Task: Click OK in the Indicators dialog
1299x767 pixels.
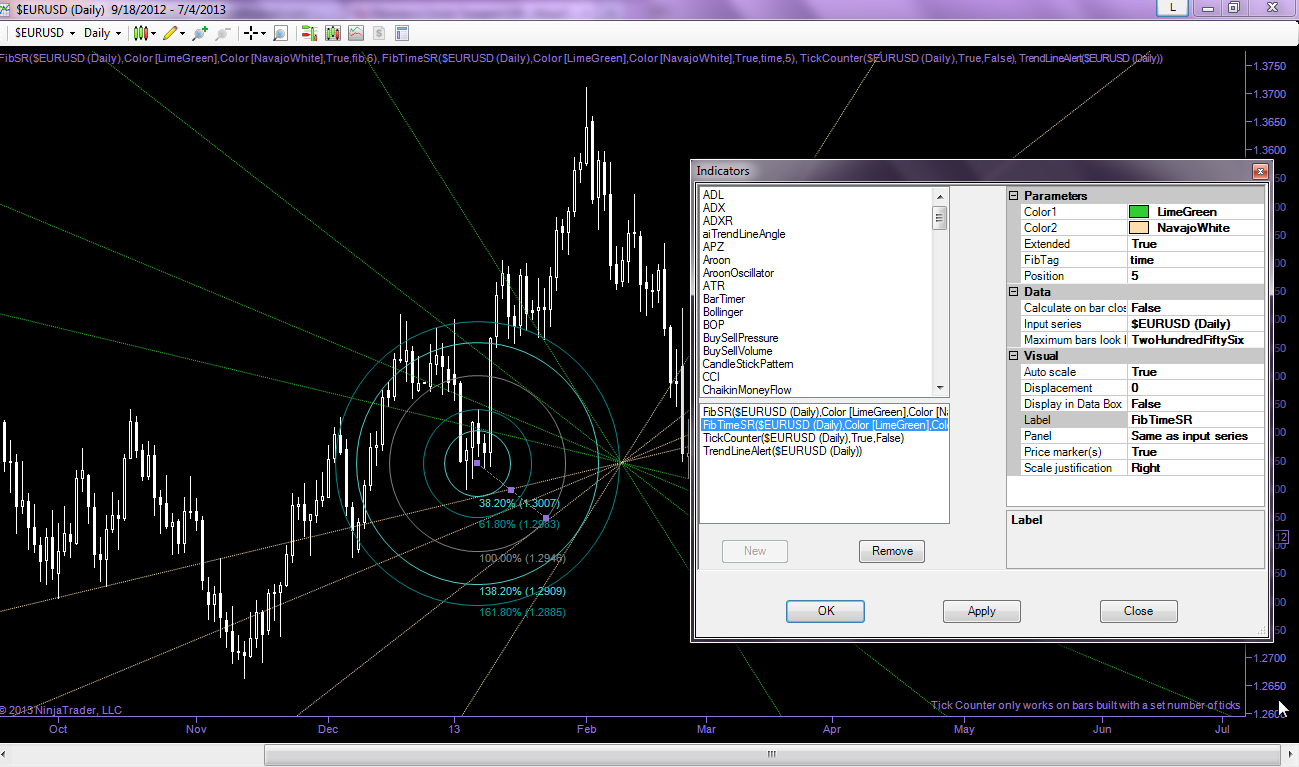Action: click(x=825, y=611)
